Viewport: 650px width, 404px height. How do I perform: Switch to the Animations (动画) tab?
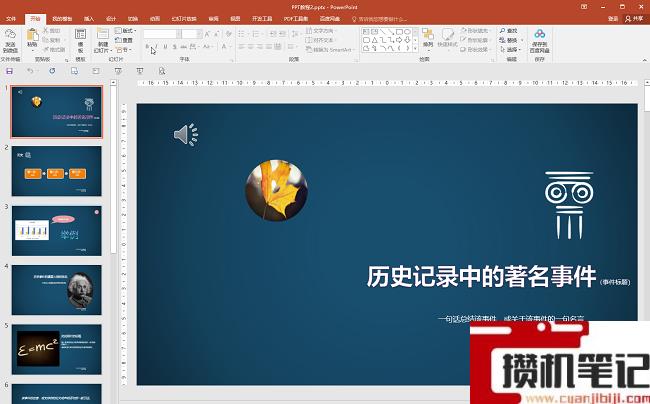[x=155, y=19]
